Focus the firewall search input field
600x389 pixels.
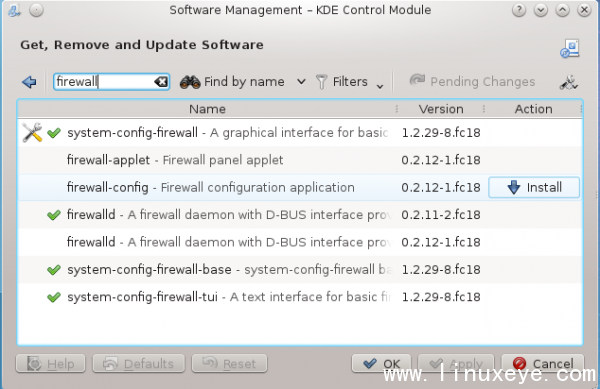coord(104,81)
